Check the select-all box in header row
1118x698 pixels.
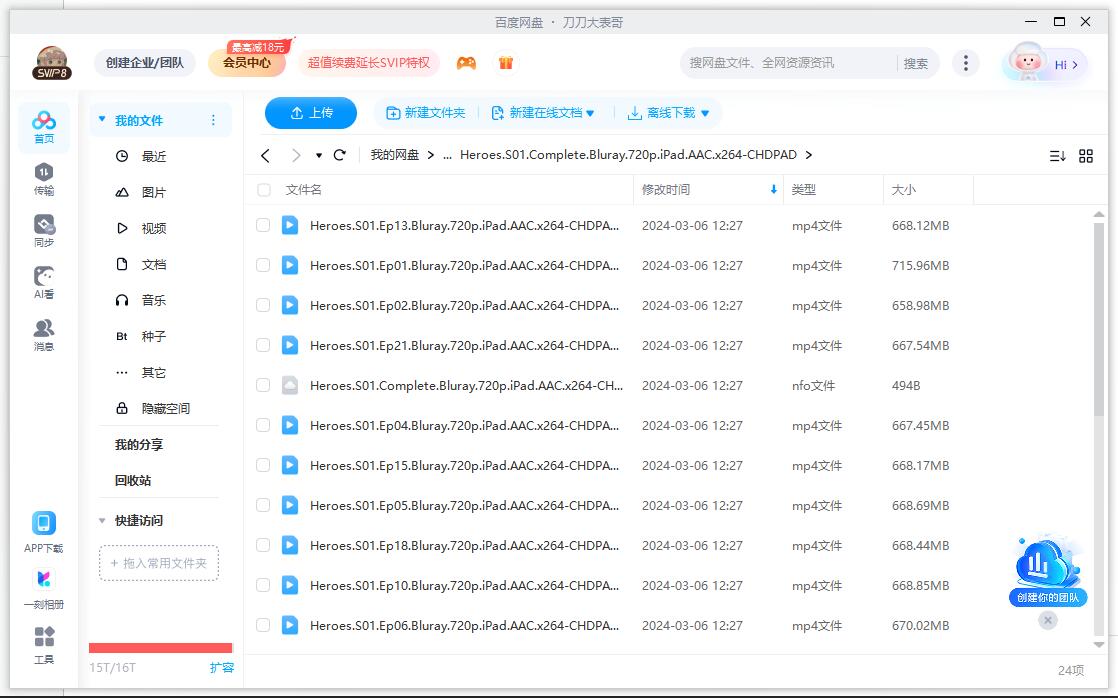(262, 190)
